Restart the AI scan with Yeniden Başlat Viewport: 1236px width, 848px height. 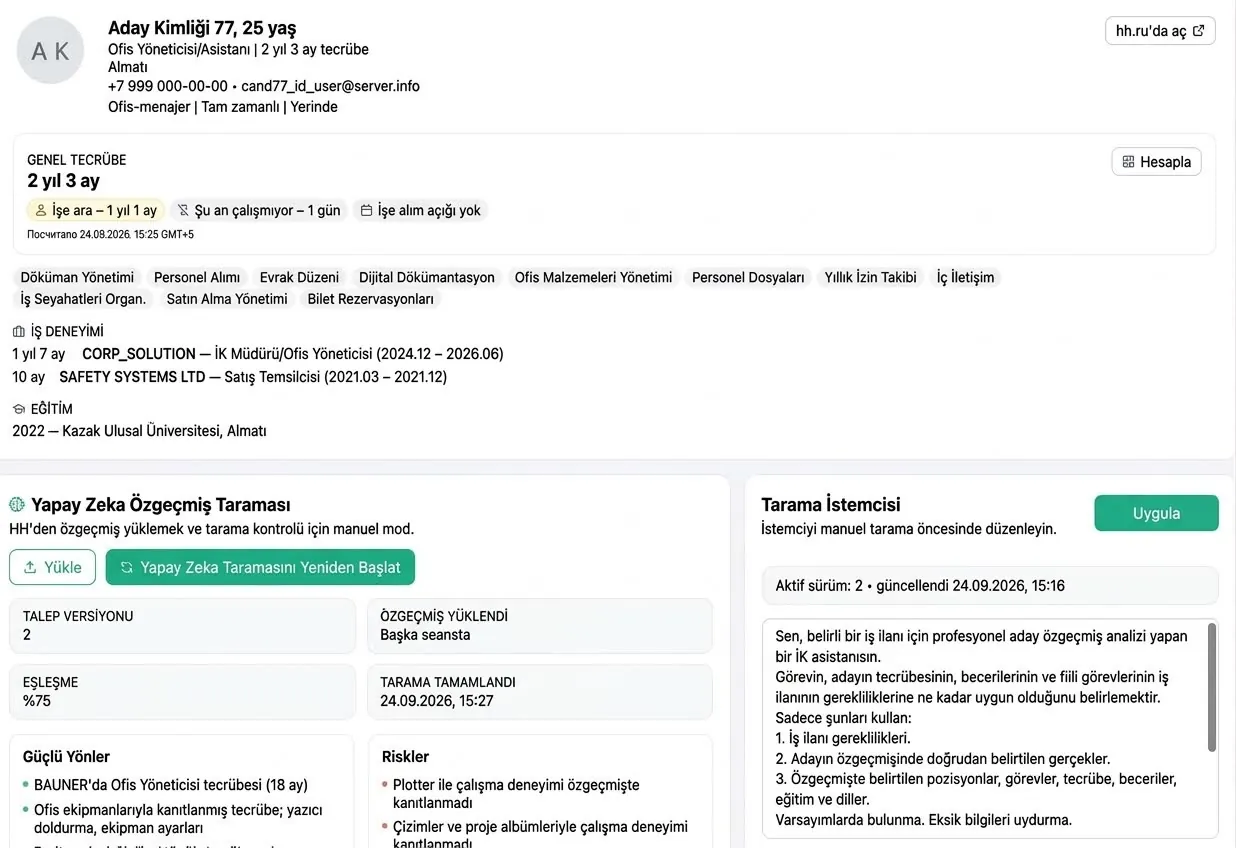click(x=260, y=567)
